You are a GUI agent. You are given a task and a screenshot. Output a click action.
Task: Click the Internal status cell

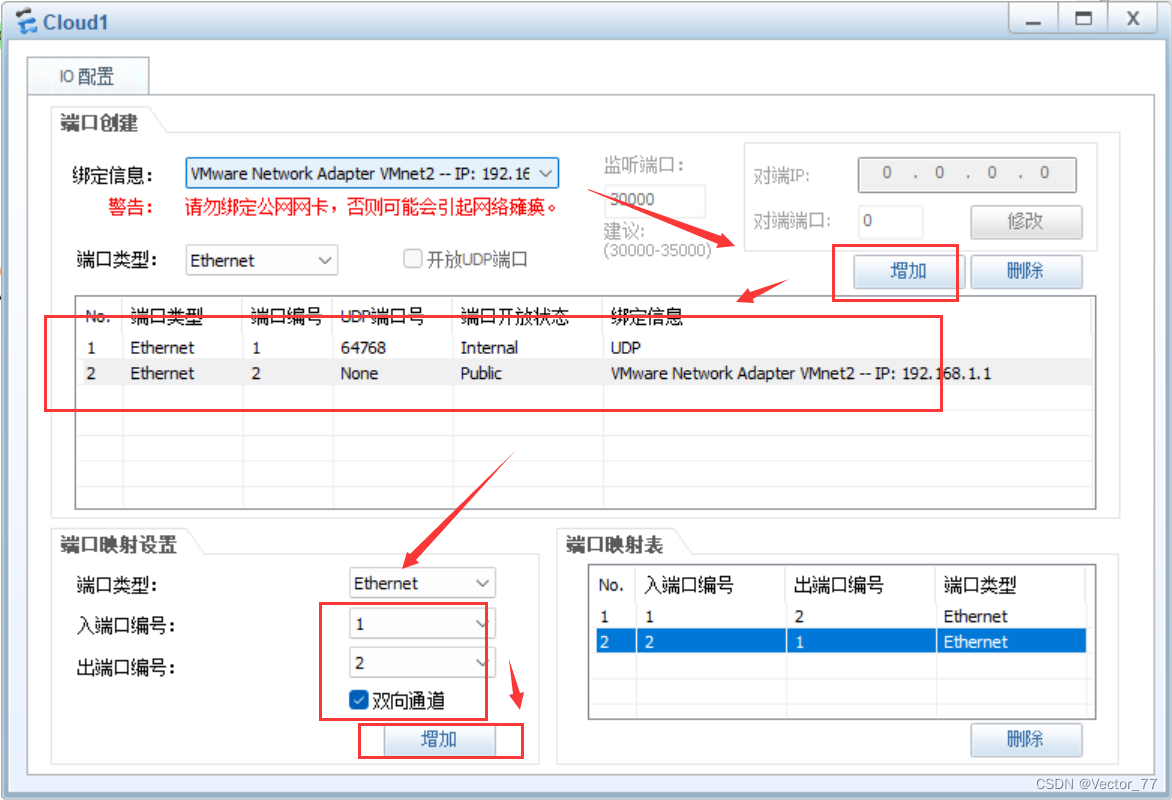(x=489, y=348)
